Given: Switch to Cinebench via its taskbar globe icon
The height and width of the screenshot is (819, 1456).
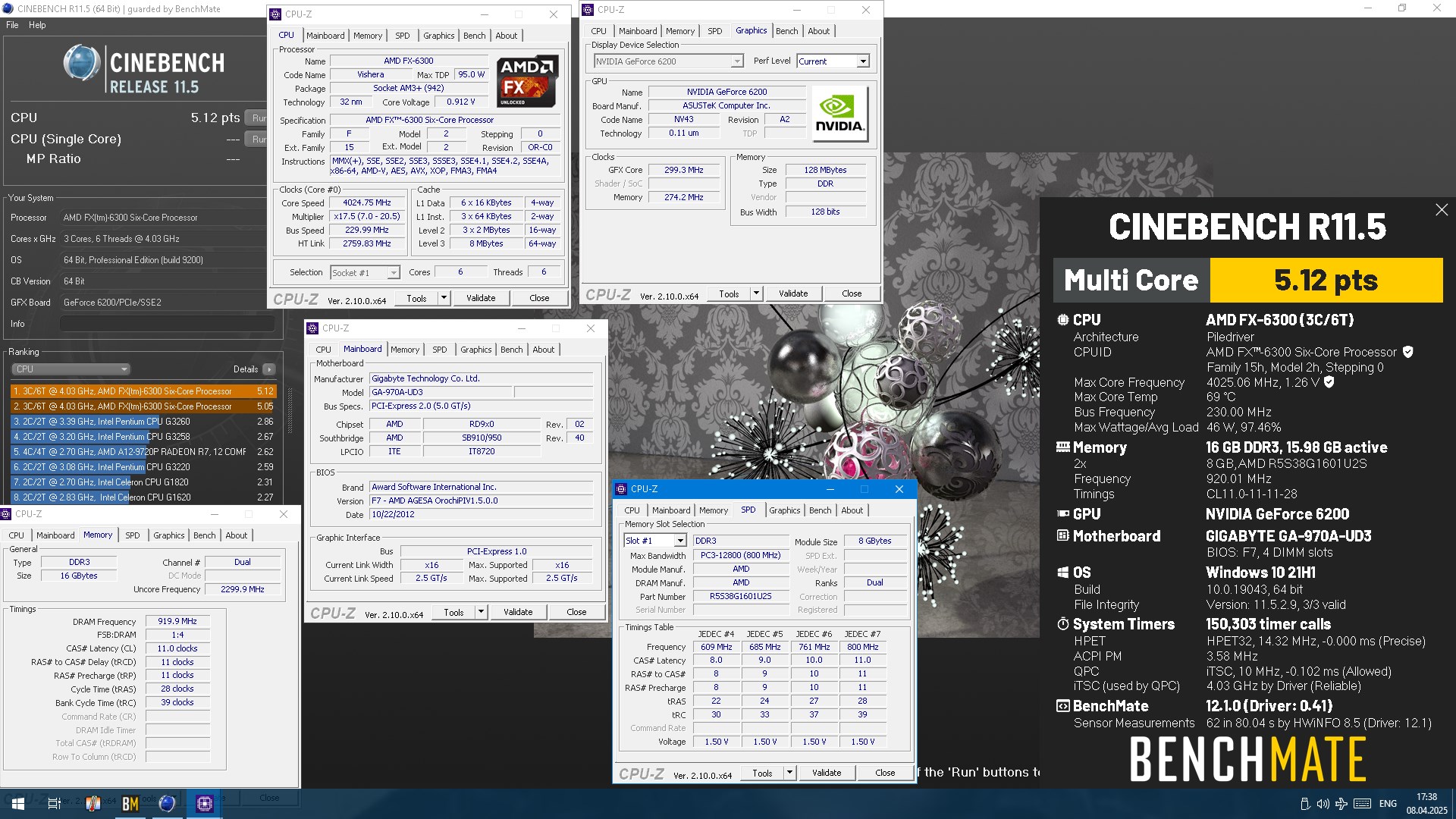Looking at the screenshot, I should 168,803.
